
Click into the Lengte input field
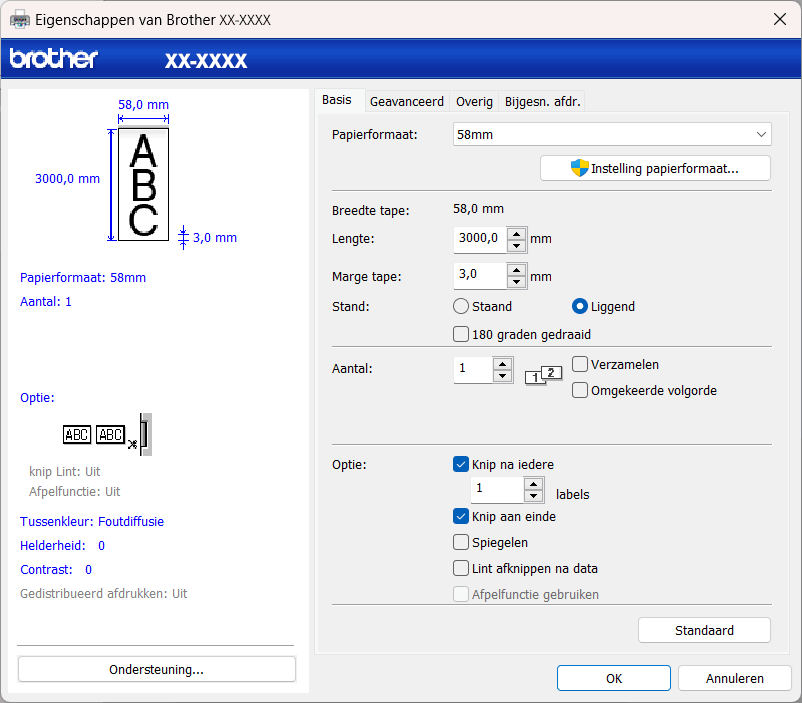coord(479,239)
